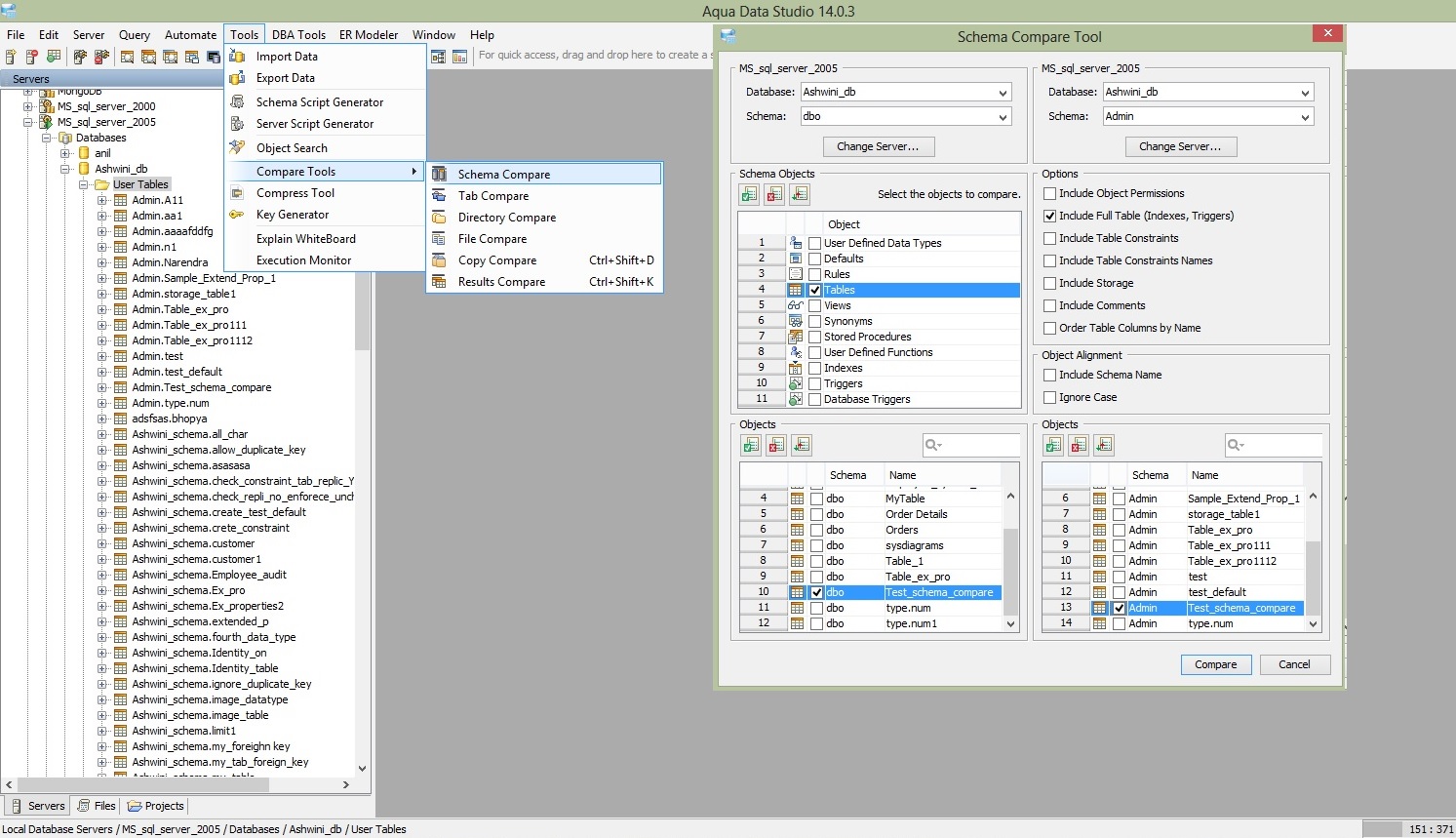Click Invert Selection icon in right Objects panel

(1104, 445)
